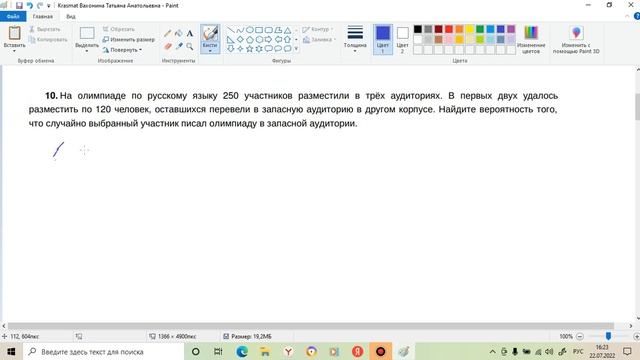The width and height of the screenshot is (640, 360).
Task: Pick the green color swatch
Action: pos(480,29)
